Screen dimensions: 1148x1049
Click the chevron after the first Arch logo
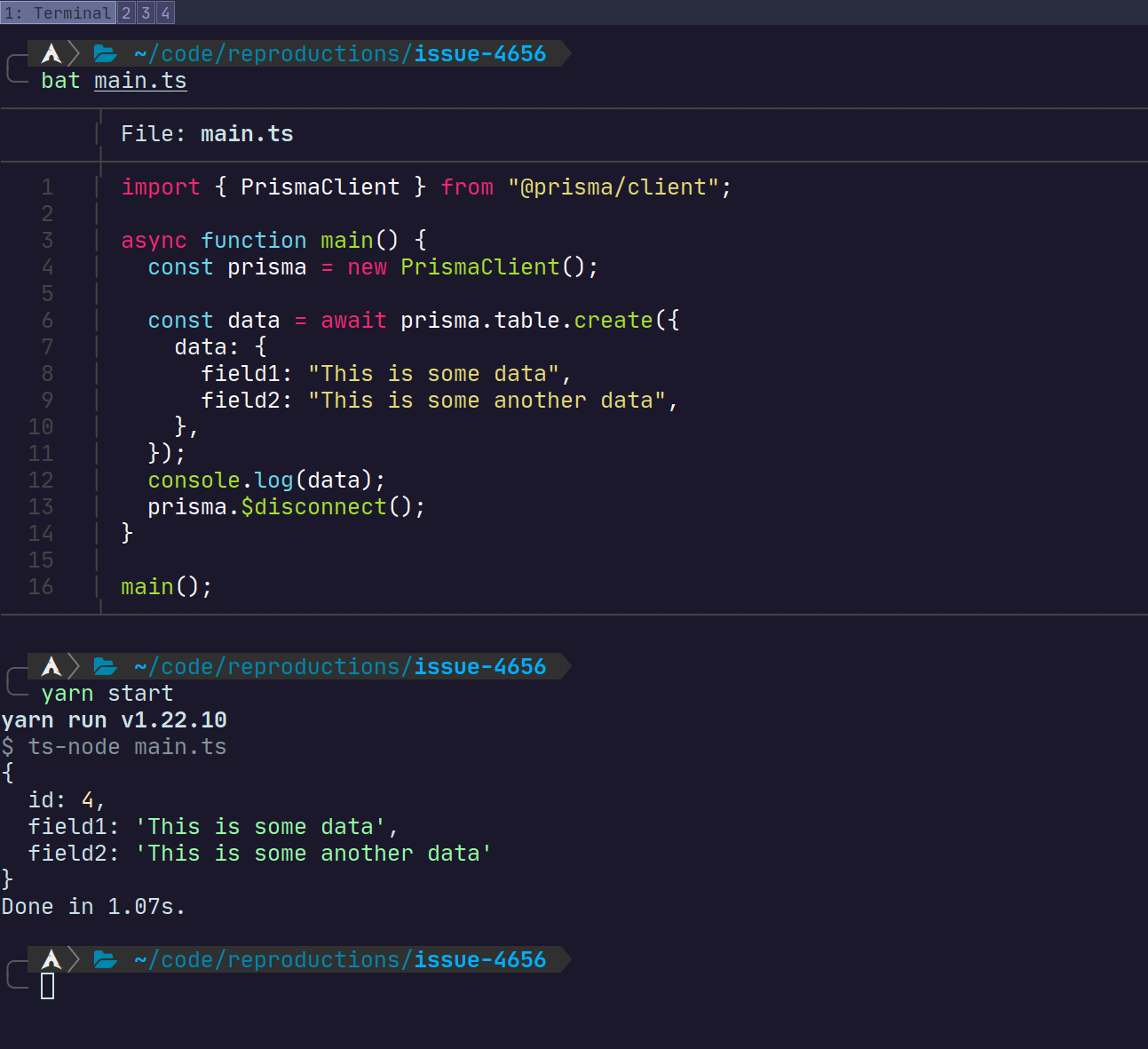[x=74, y=53]
